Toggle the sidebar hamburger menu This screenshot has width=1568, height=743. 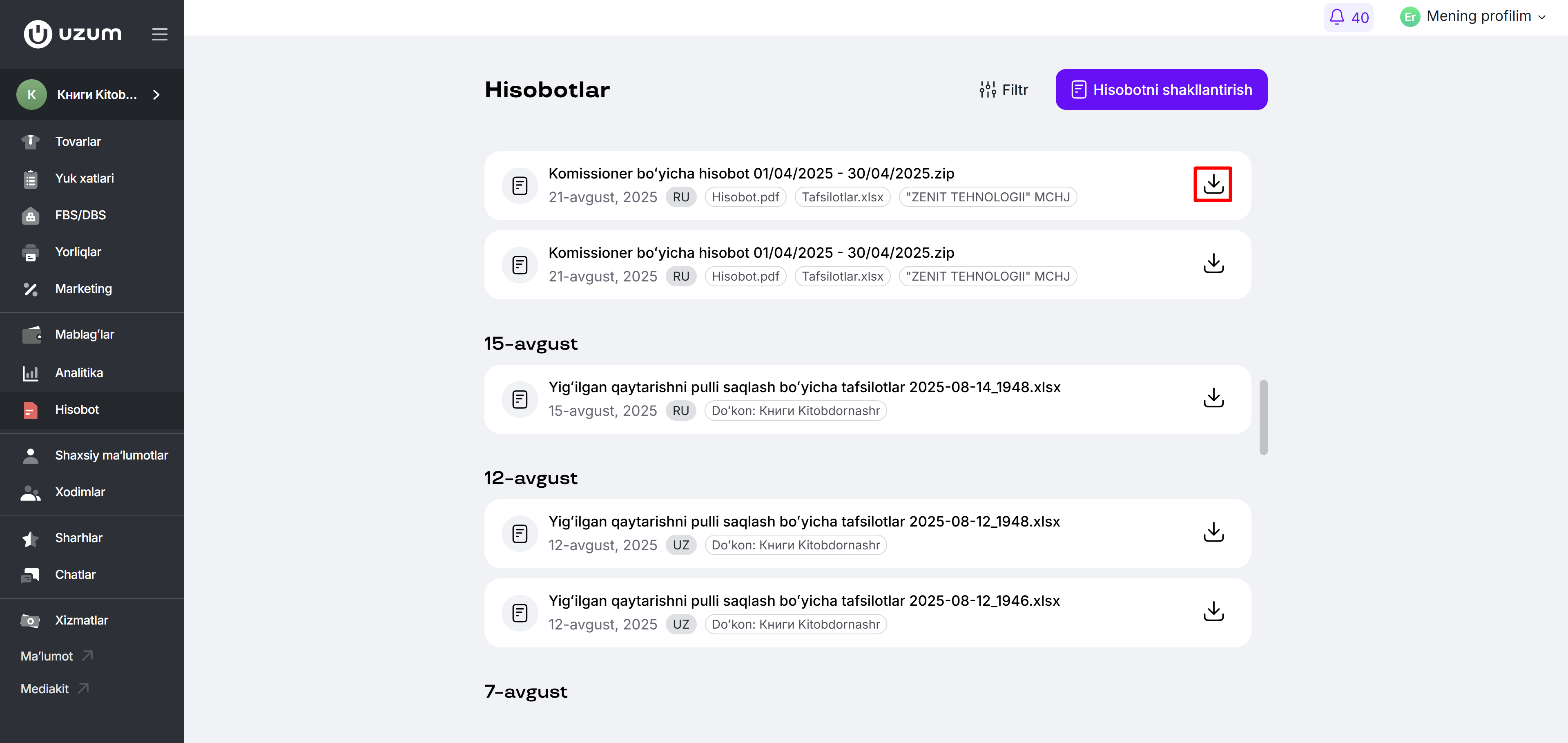[159, 34]
